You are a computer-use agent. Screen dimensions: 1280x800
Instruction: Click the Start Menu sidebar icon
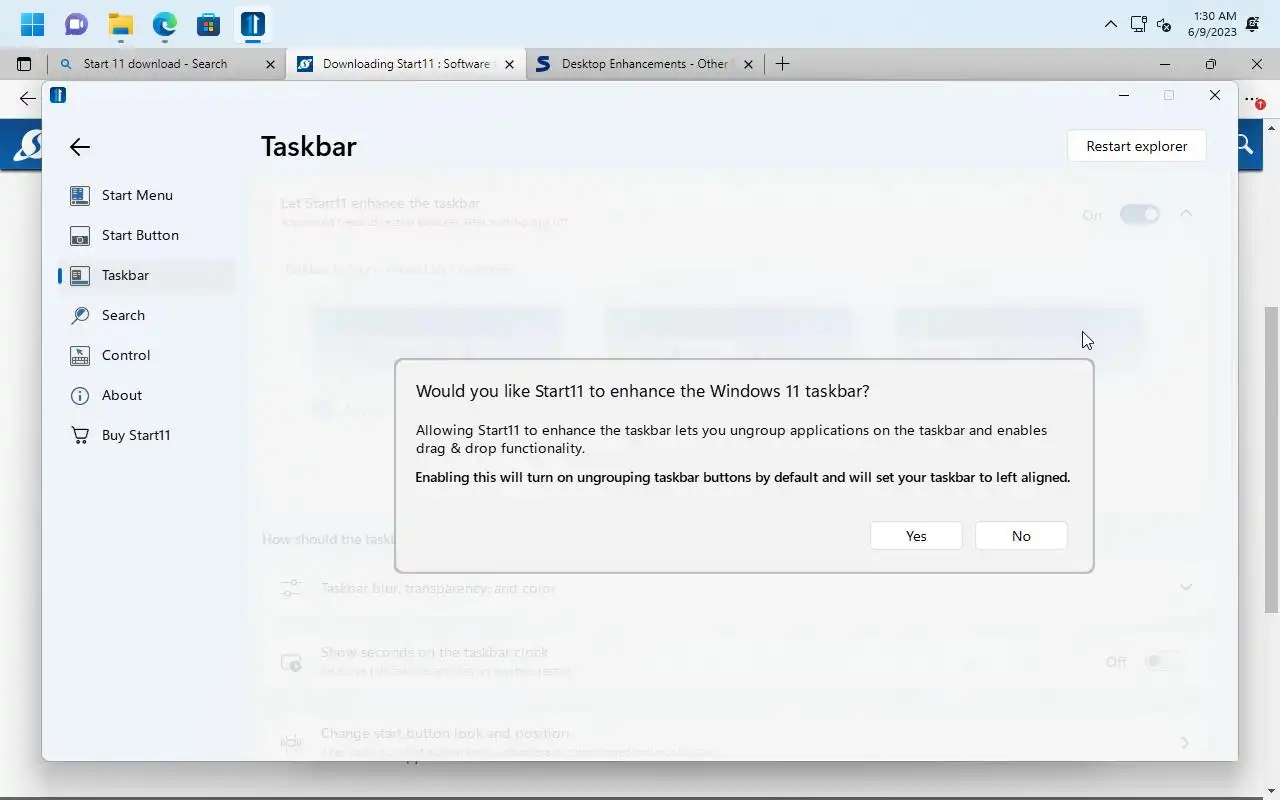point(80,195)
